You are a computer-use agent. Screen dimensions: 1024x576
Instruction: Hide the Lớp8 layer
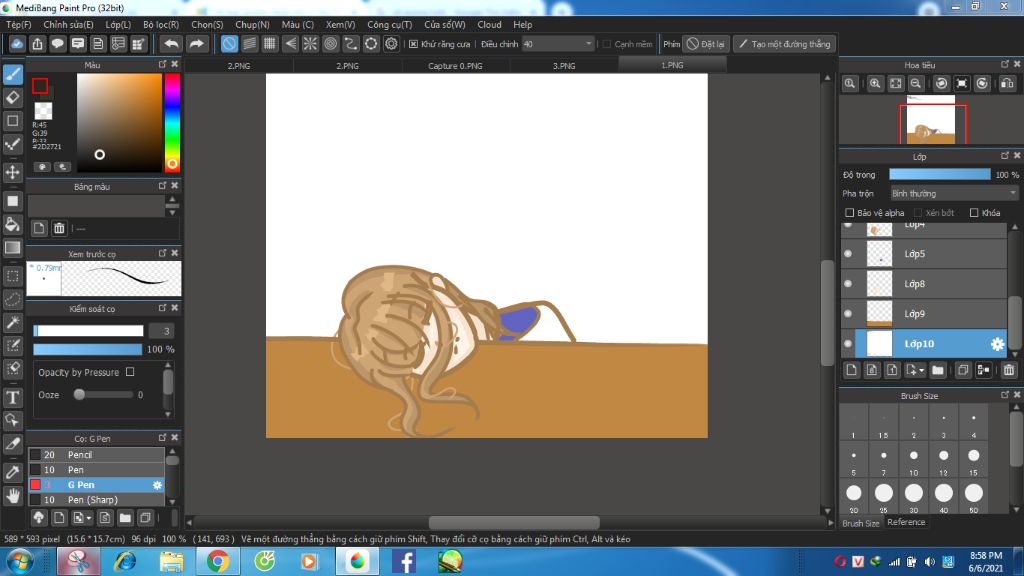click(848, 283)
